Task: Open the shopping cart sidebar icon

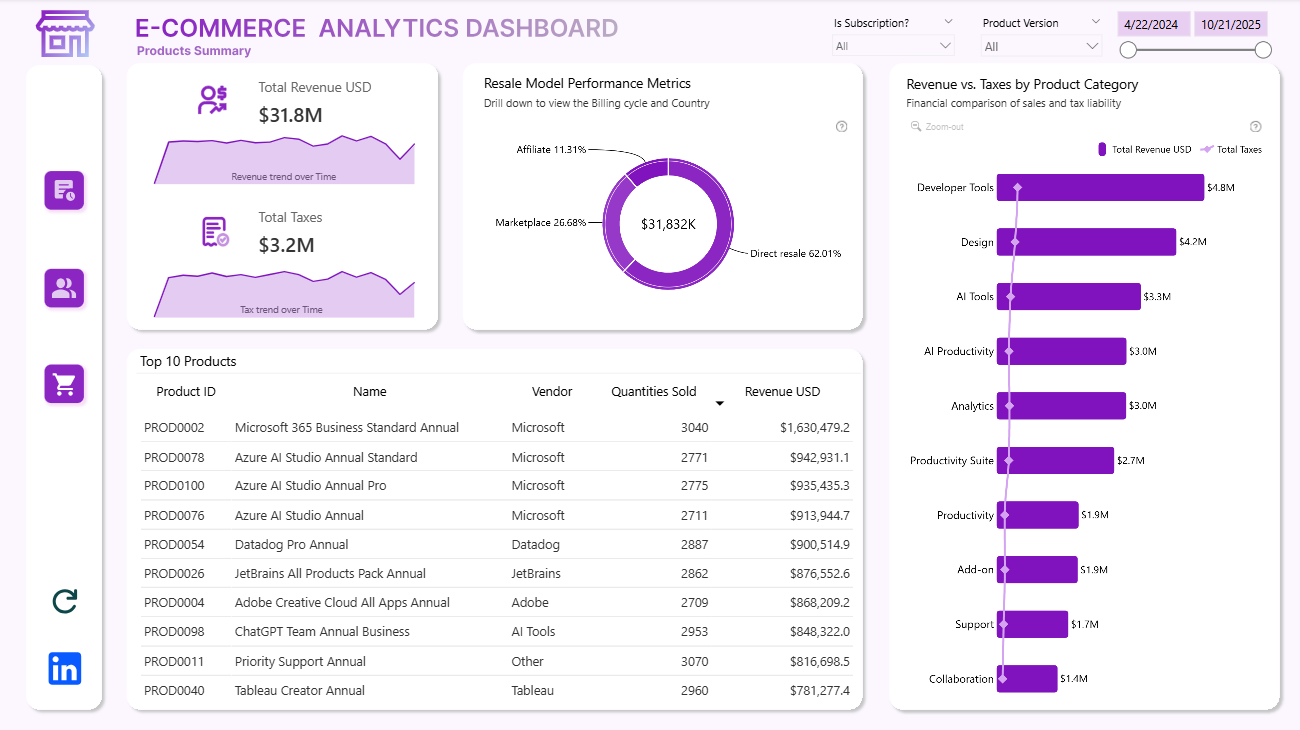Action: 64,384
